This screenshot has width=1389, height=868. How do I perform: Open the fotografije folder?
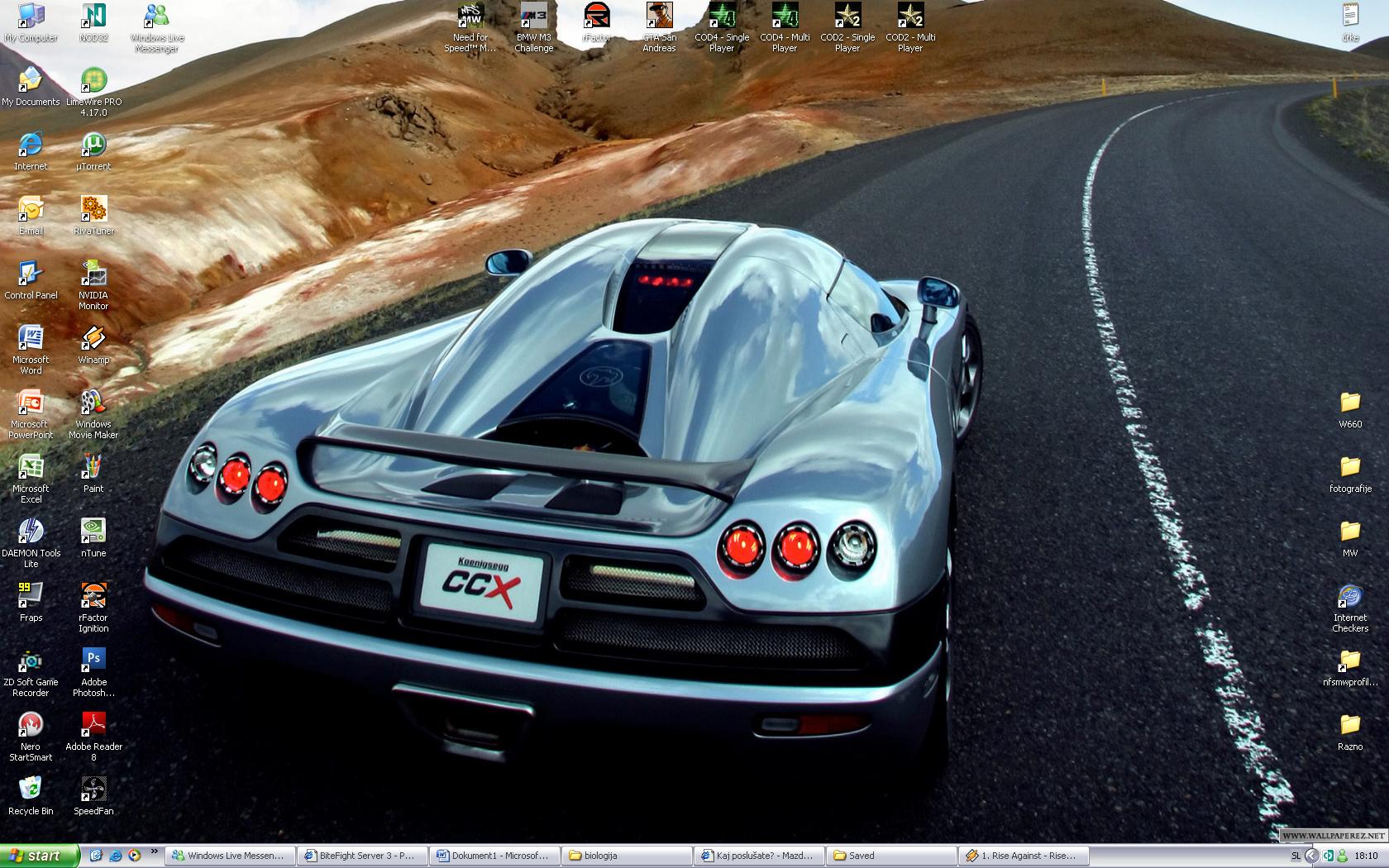tap(1350, 474)
